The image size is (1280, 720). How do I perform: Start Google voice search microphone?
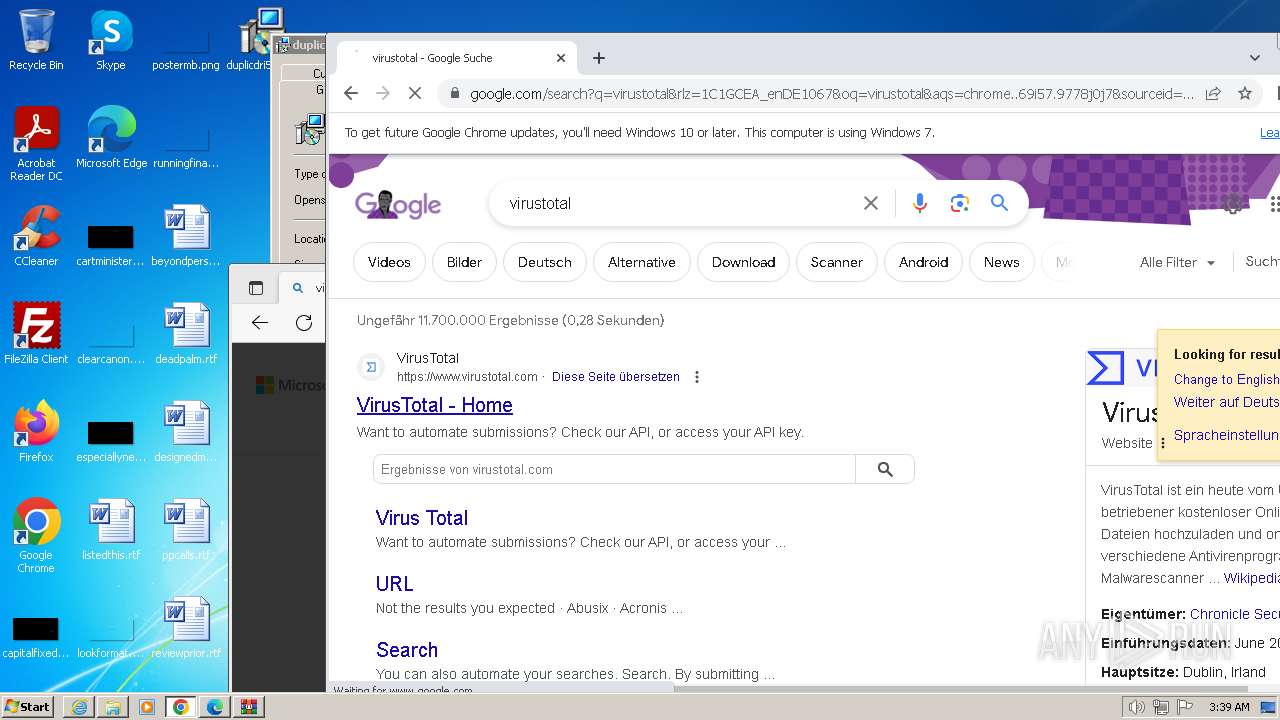click(920, 203)
